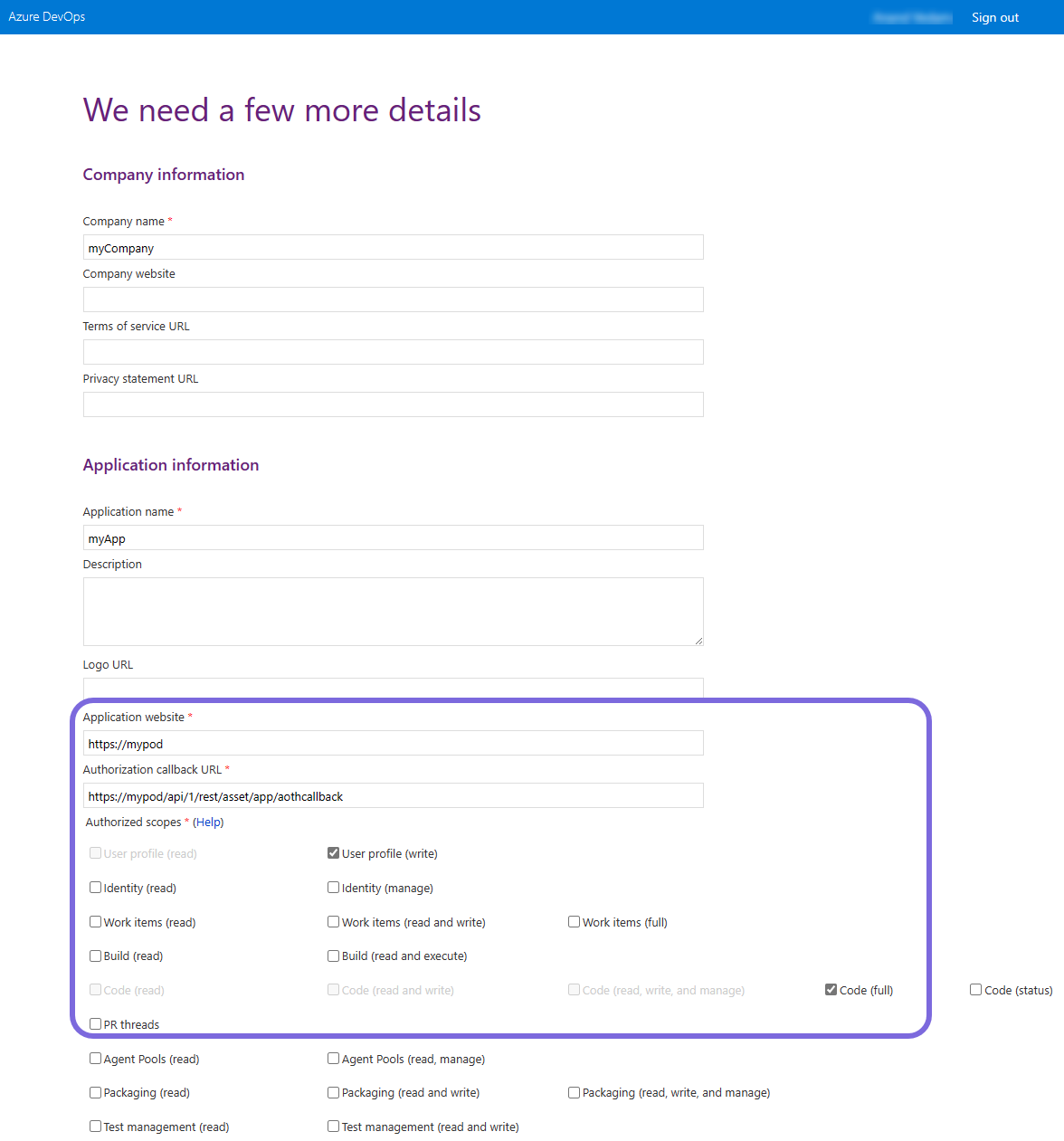The height and width of the screenshot is (1141, 1064).
Task: Uncheck the Code (full) scope
Action: point(831,989)
